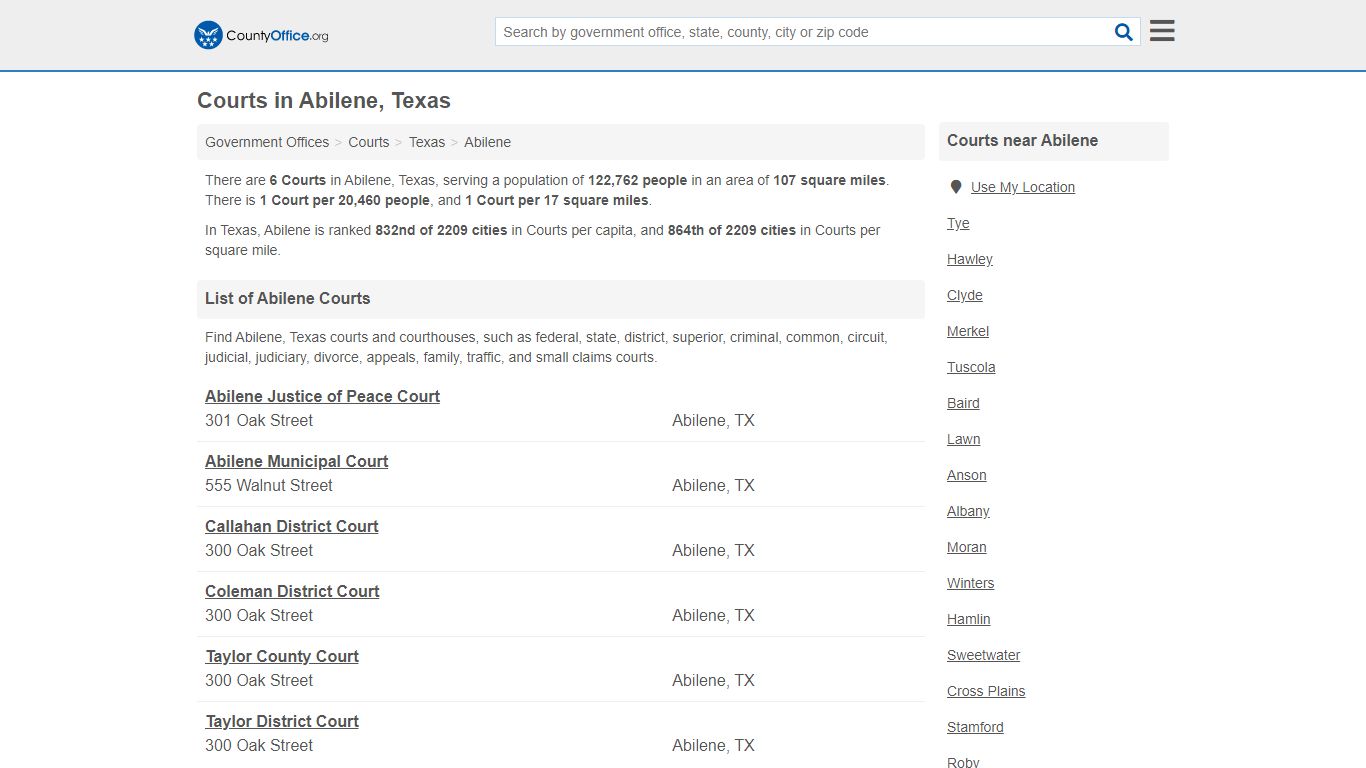Image resolution: width=1366 pixels, height=768 pixels.
Task: Click the 122,762 people population figure
Action: point(638,180)
